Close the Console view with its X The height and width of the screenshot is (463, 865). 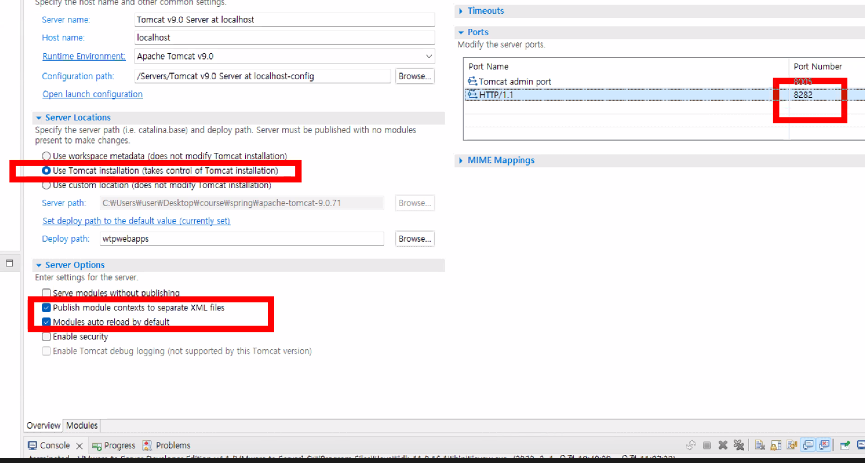coord(79,446)
